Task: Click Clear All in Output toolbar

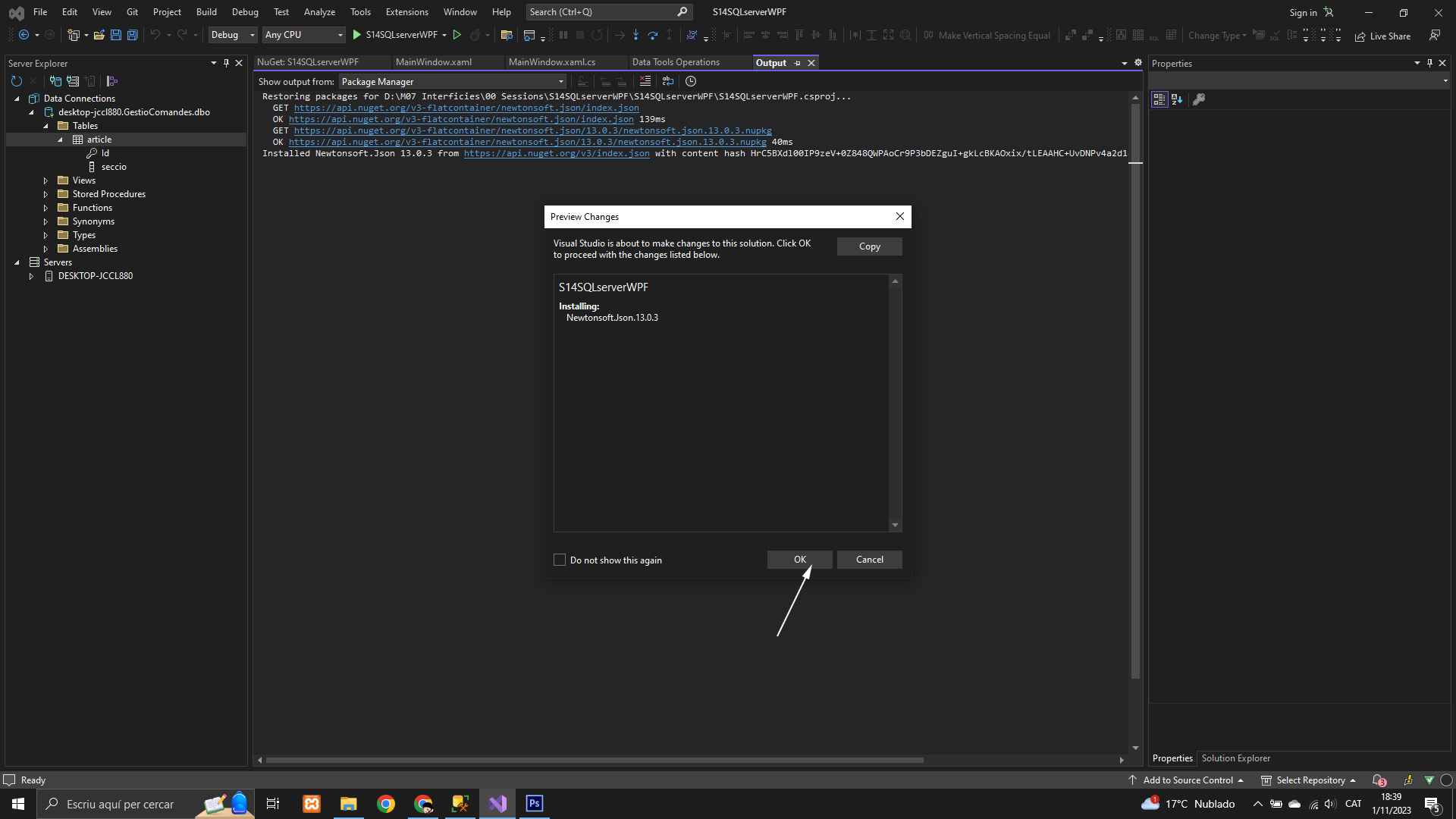Action: pyautogui.click(x=645, y=81)
